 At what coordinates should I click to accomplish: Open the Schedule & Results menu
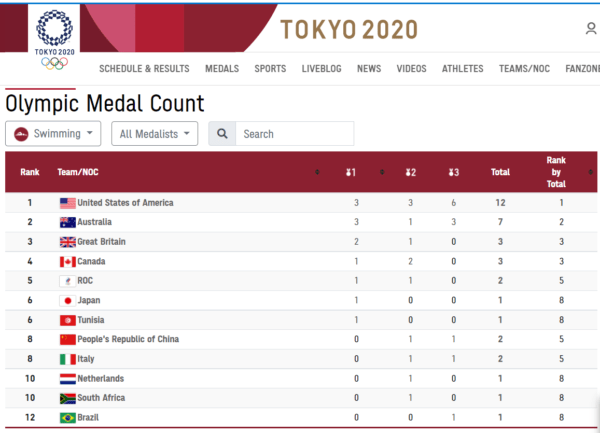(x=144, y=69)
